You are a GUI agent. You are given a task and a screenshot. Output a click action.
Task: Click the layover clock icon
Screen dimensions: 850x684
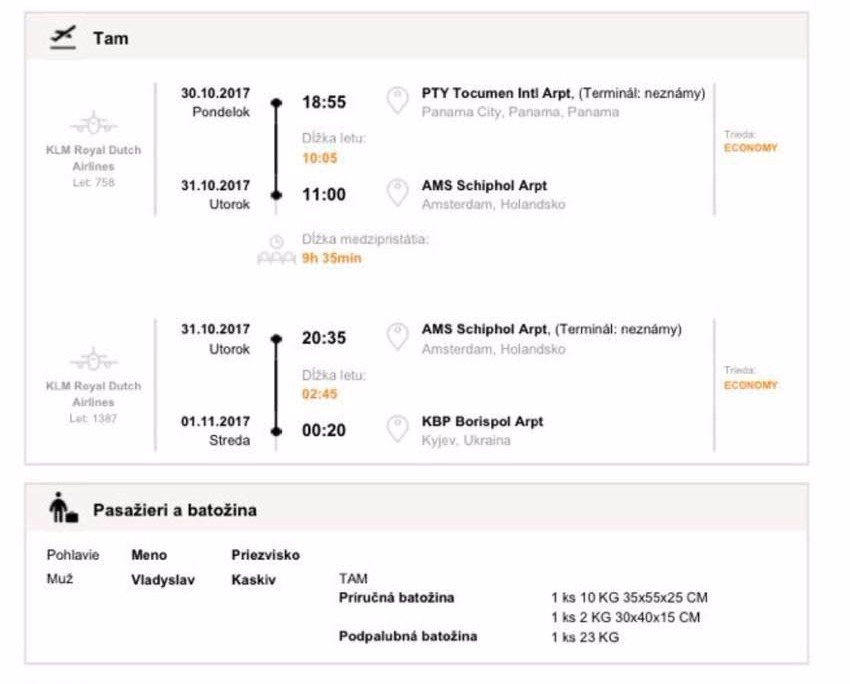coord(277,241)
